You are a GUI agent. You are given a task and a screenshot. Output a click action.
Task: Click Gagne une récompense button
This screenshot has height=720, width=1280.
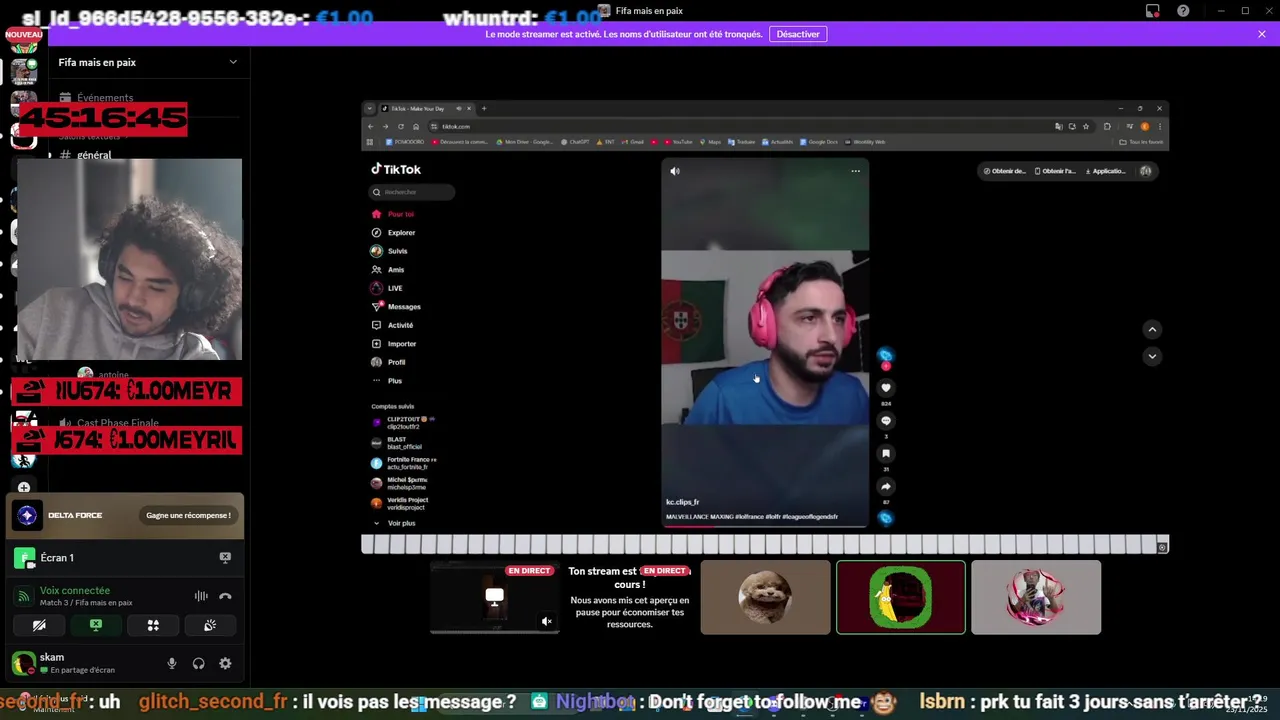point(188,516)
